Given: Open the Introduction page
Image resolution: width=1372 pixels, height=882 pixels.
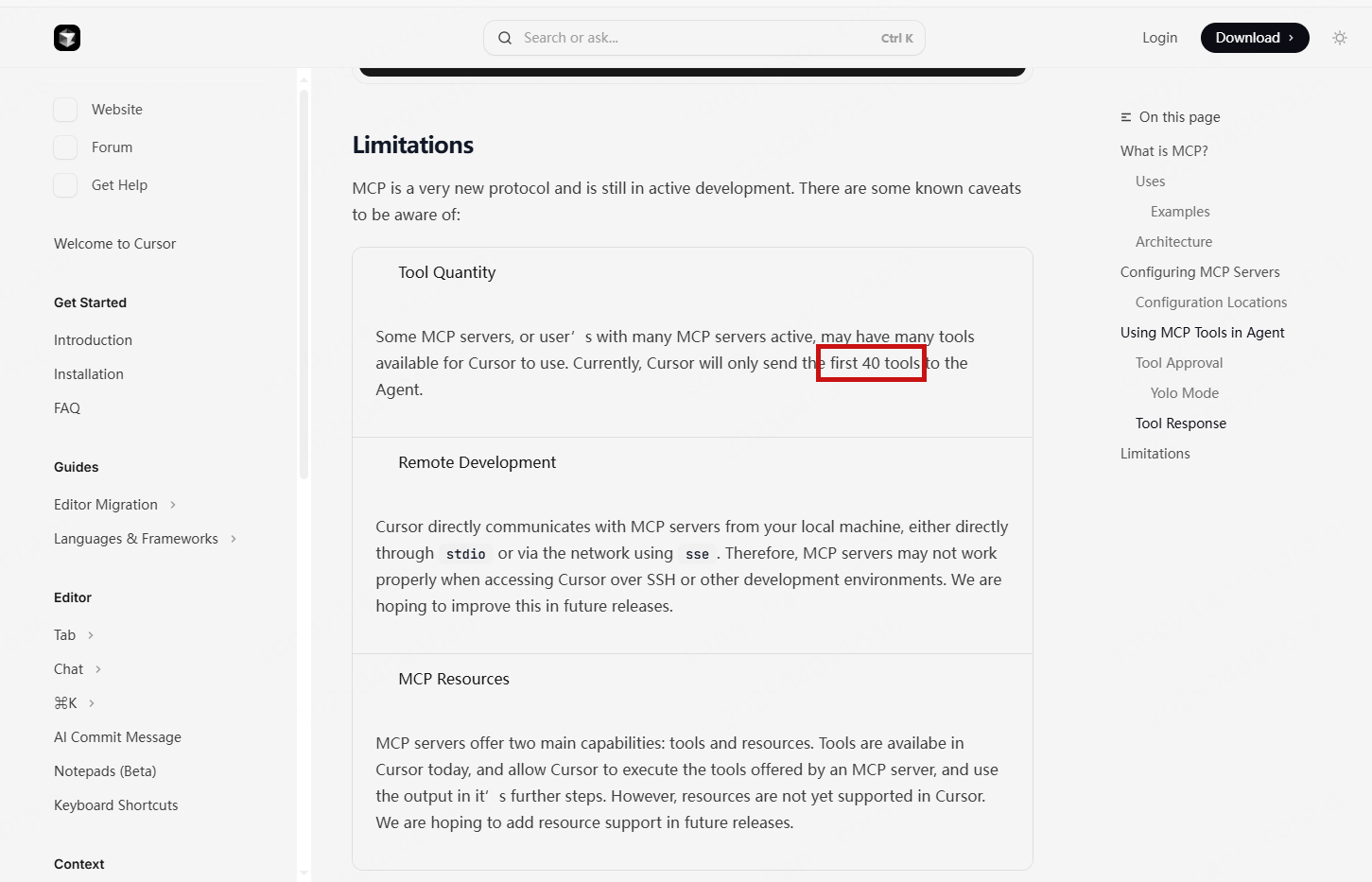Looking at the screenshot, I should [x=93, y=340].
